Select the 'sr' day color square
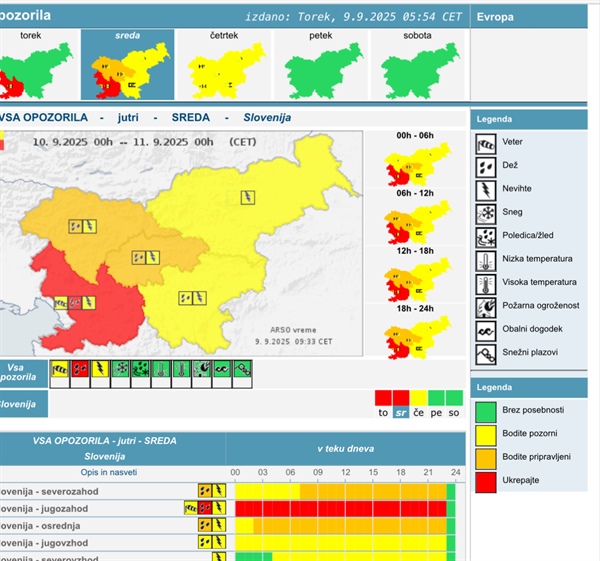Screen dimensions: 600x561 (401, 398)
